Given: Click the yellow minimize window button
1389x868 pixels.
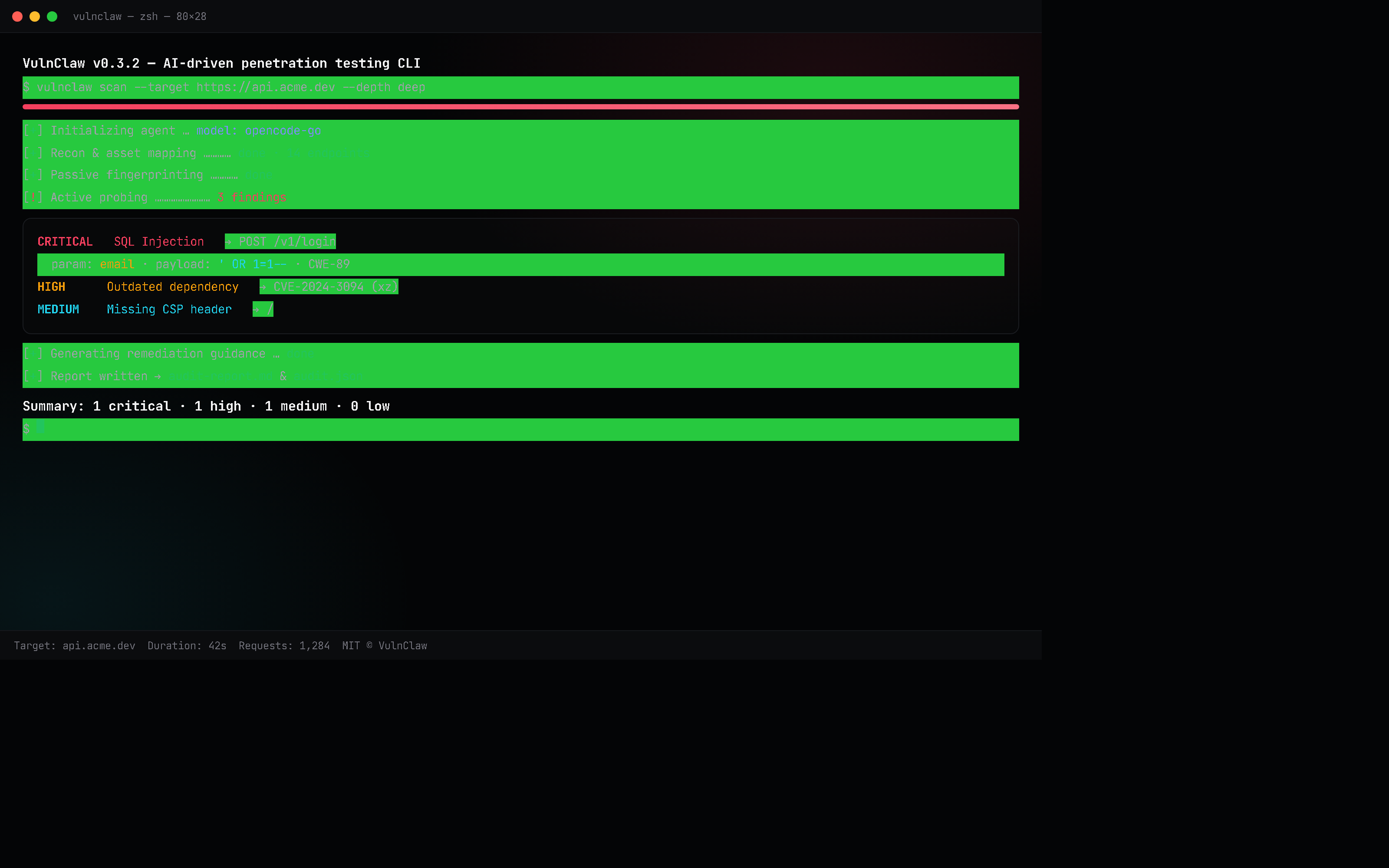Looking at the screenshot, I should pos(34,16).
